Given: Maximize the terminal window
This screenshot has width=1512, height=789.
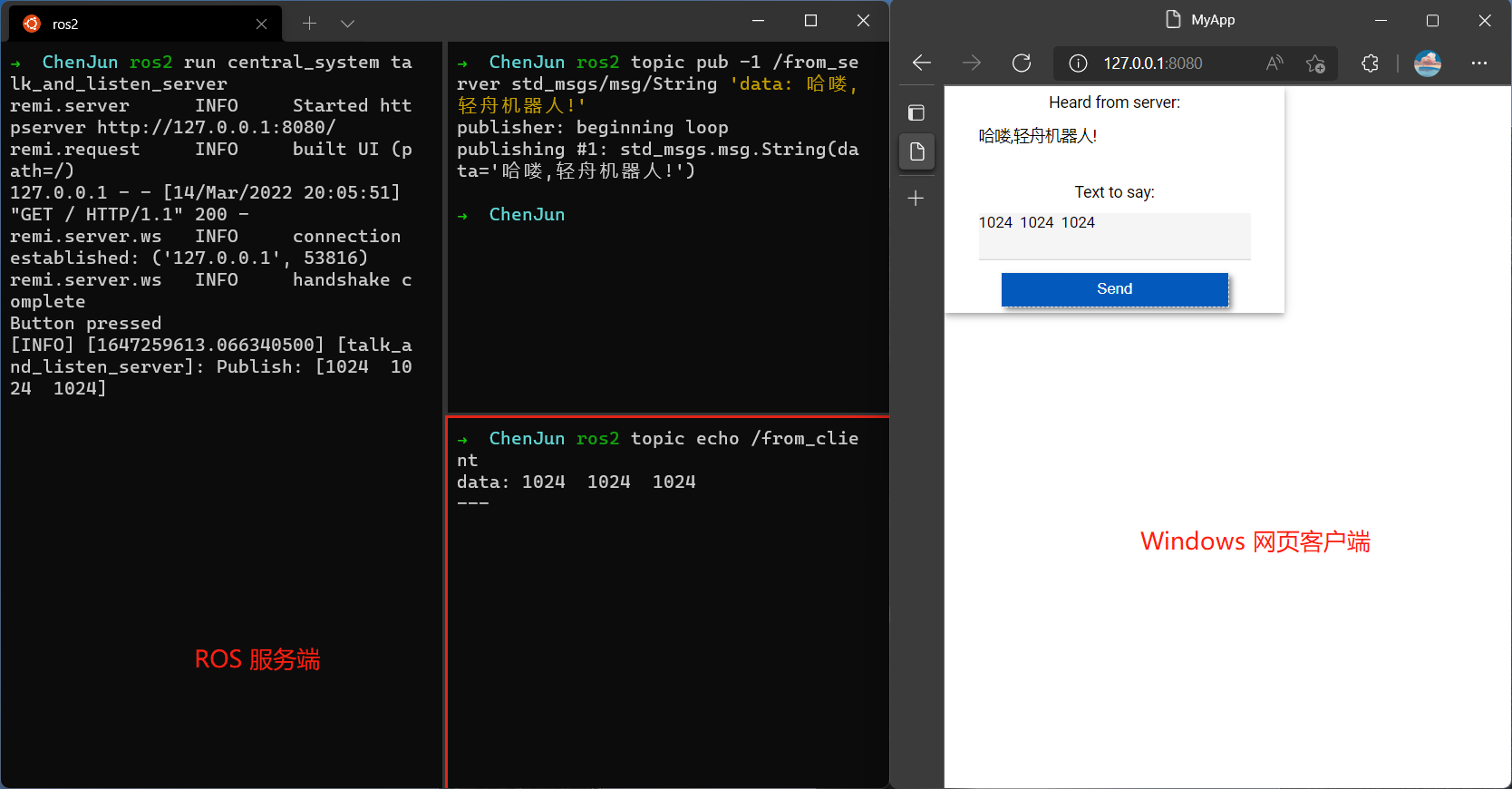Looking at the screenshot, I should [x=811, y=21].
